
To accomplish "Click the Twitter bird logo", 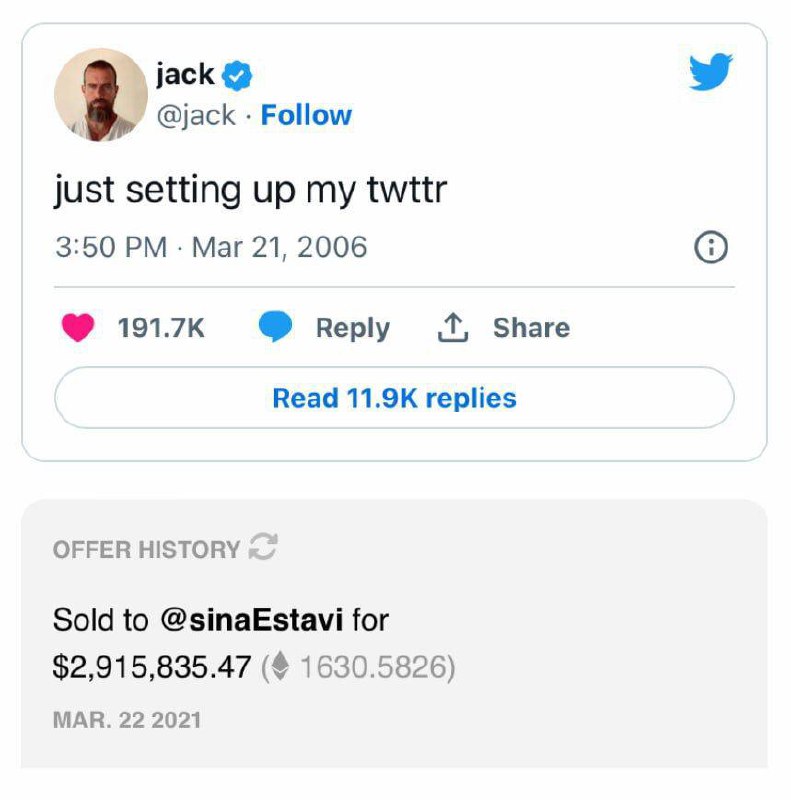I will (x=711, y=72).
